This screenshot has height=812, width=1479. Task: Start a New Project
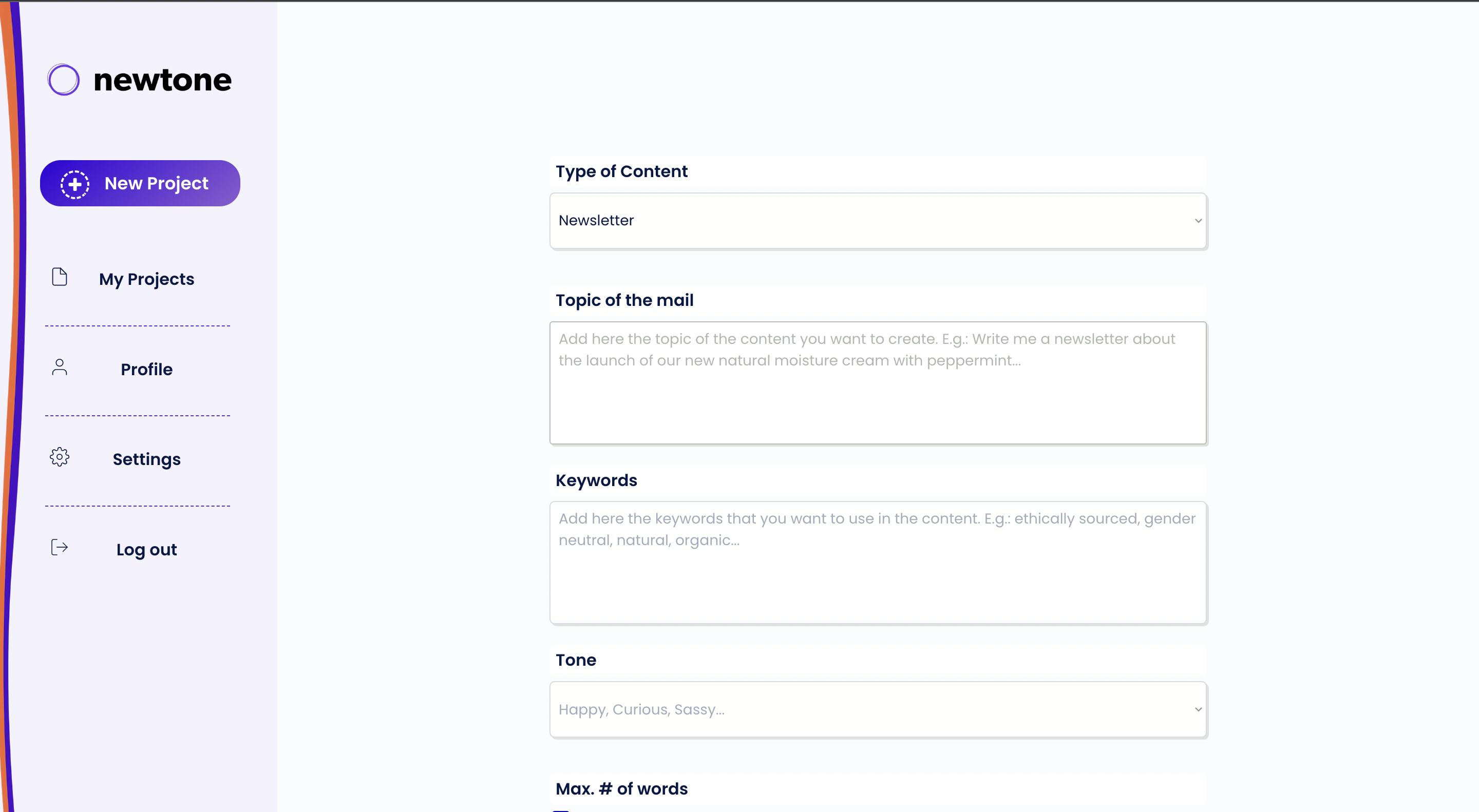140,183
